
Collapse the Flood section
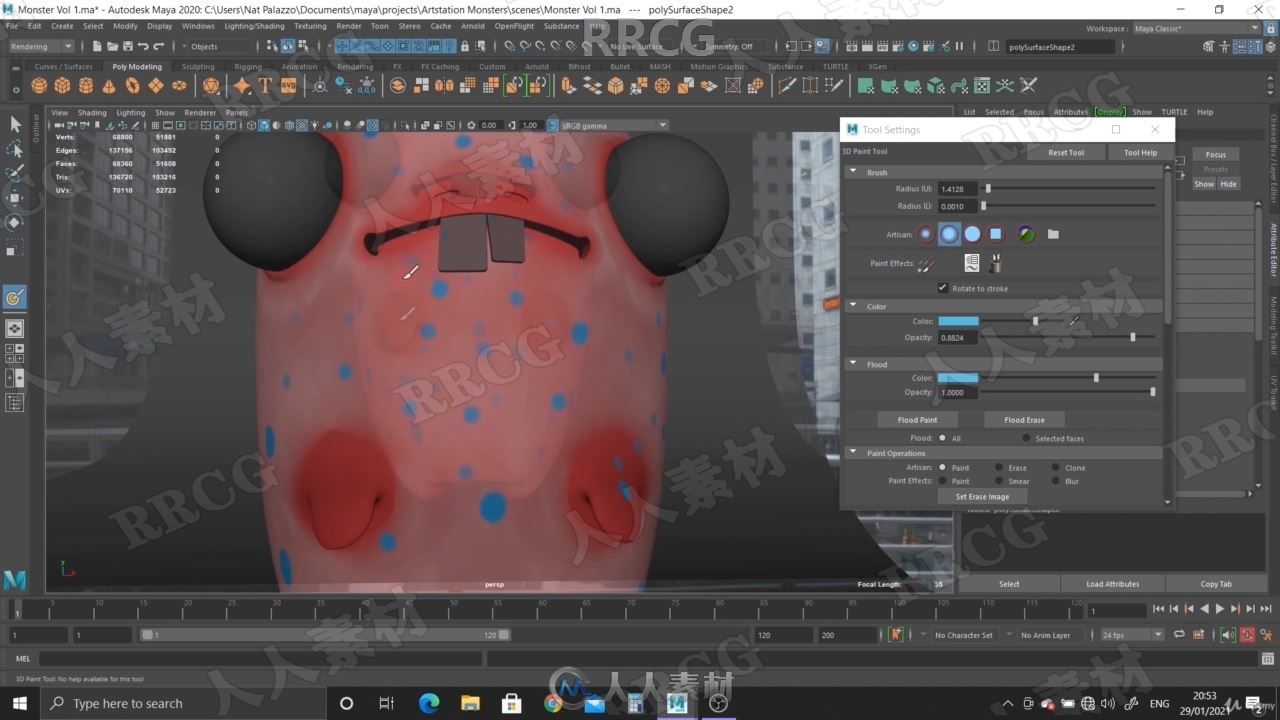[x=853, y=364]
